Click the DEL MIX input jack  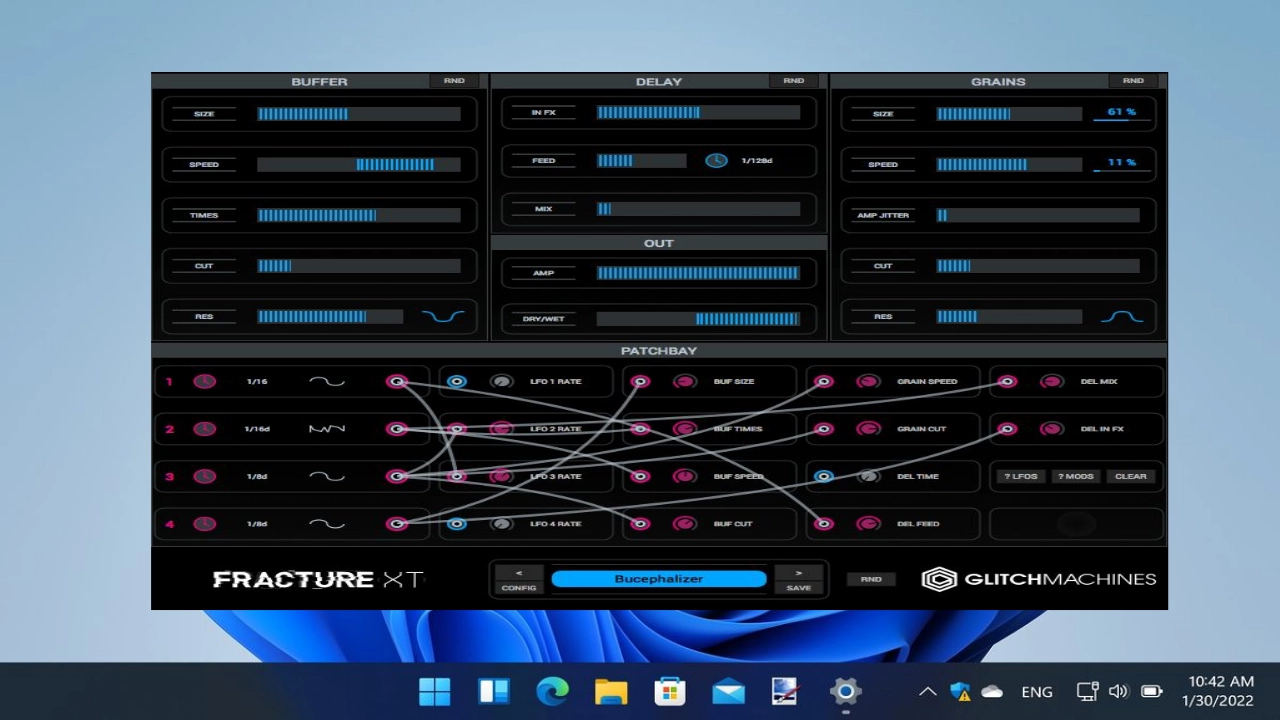click(x=1007, y=381)
